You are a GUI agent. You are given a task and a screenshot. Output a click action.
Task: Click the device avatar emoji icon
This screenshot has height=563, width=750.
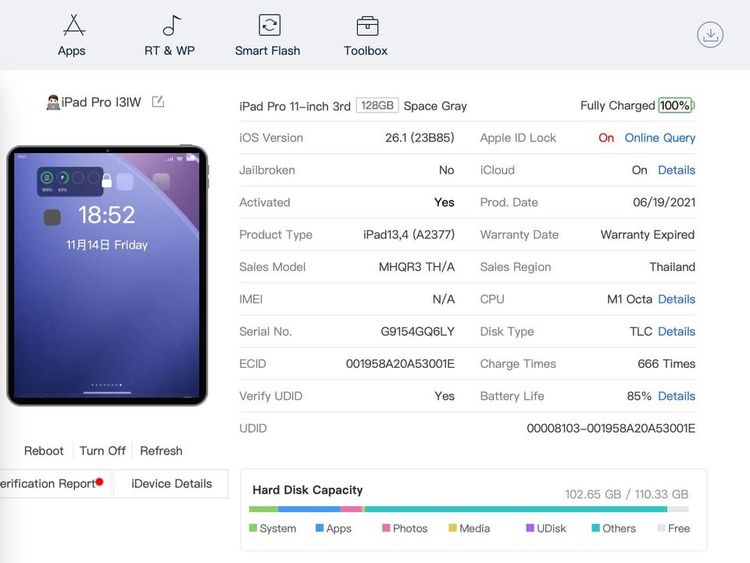tap(53, 102)
